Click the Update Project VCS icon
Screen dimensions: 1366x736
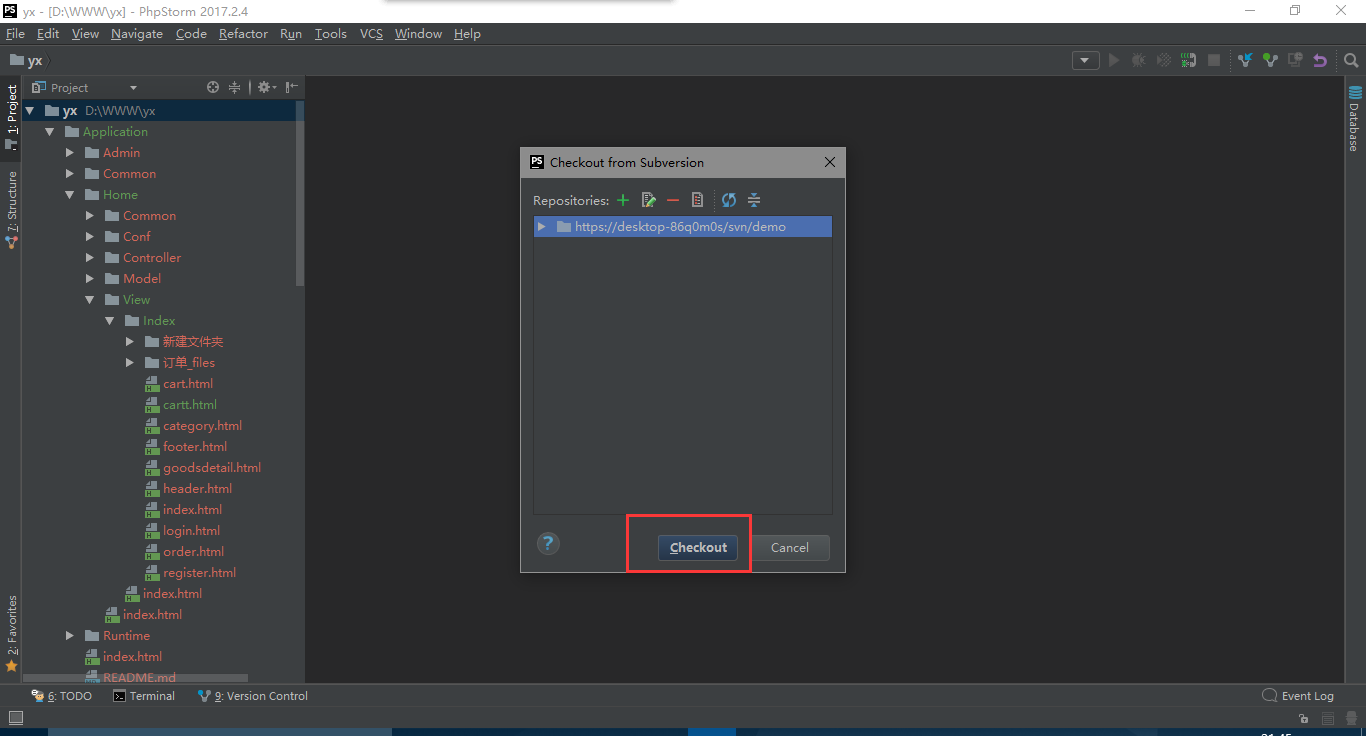[x=1245, y=60]
